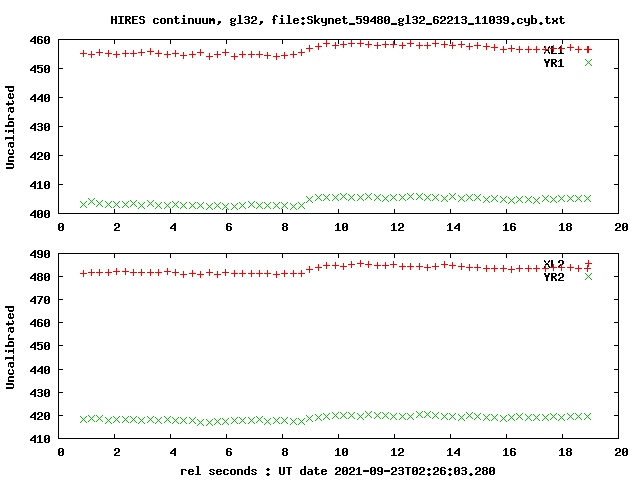
Task: Click the 410 tick label of XL2/YR2 plot
Action: 40,439
